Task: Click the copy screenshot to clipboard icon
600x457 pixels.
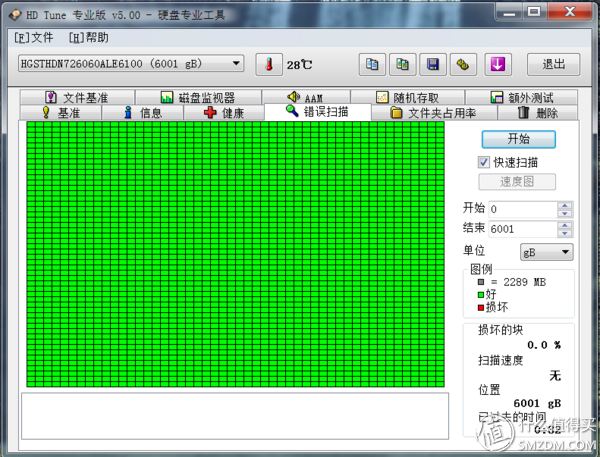Action: [402, 64]
